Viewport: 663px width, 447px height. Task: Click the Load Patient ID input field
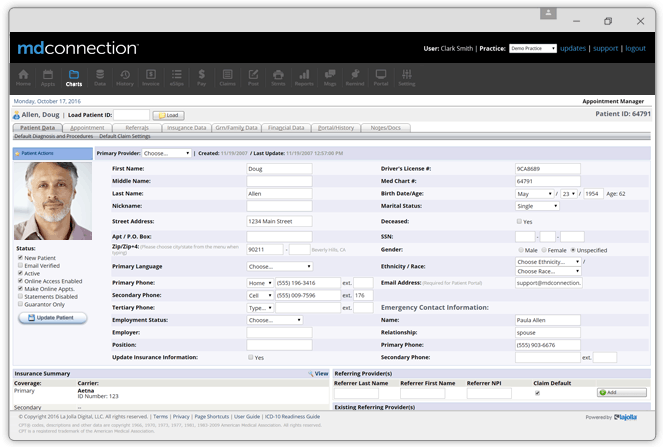click(132, 115)
